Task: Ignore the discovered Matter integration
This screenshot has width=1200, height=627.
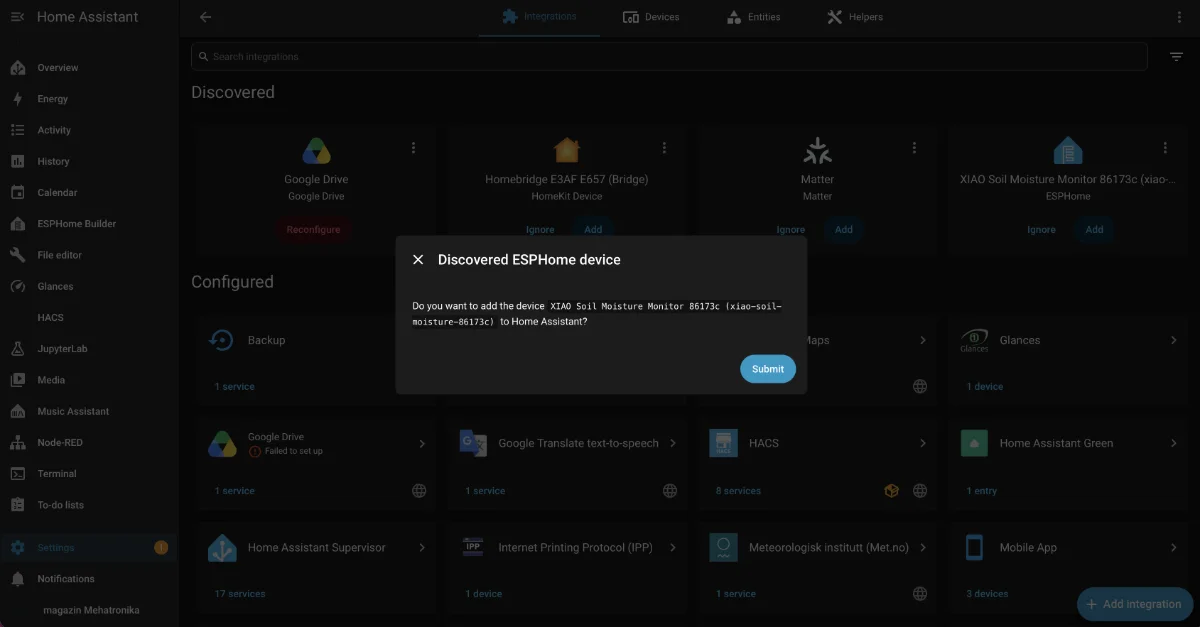Action: (x=791, y=230)
